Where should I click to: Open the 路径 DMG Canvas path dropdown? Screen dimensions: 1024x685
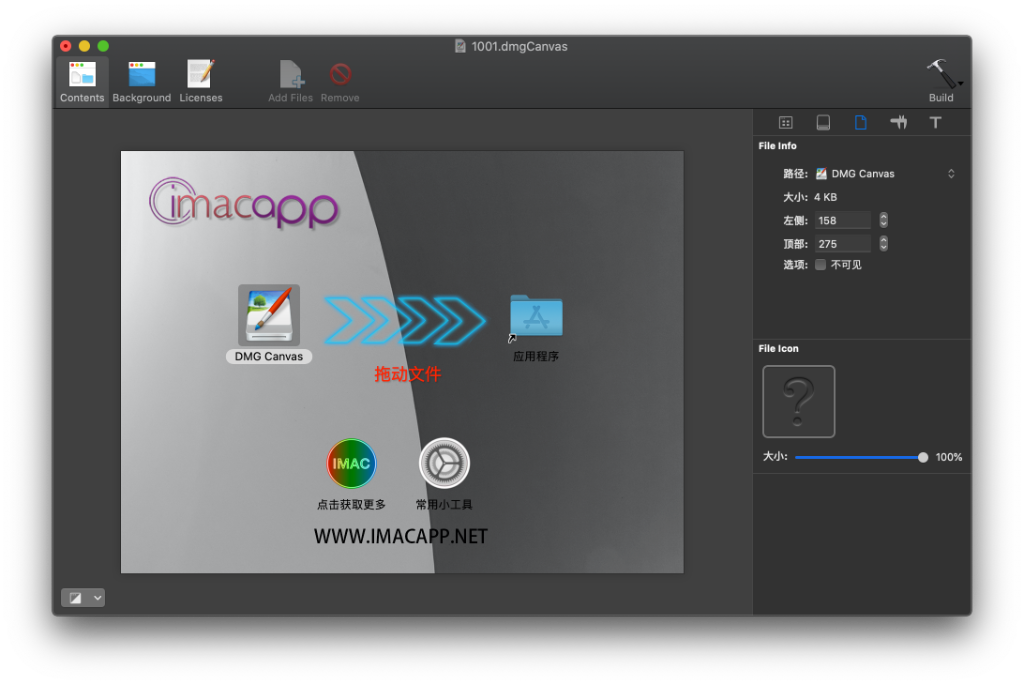point(886,174)
